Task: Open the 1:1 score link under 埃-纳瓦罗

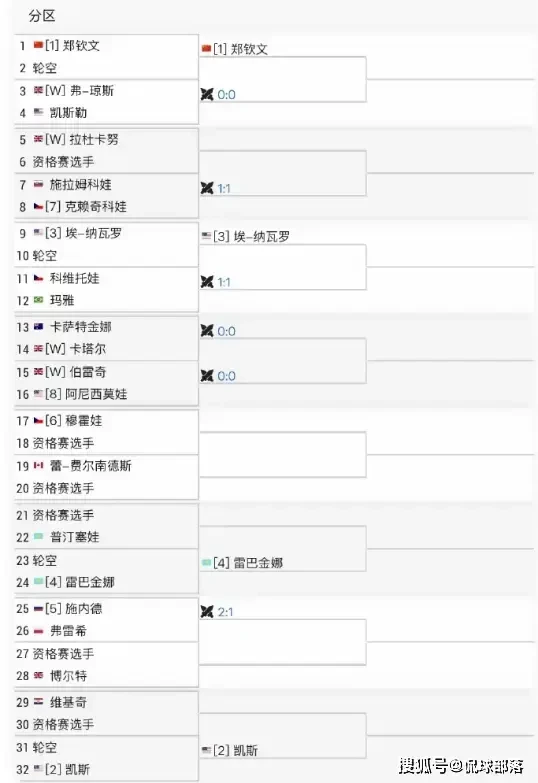Action: [224, 282]
